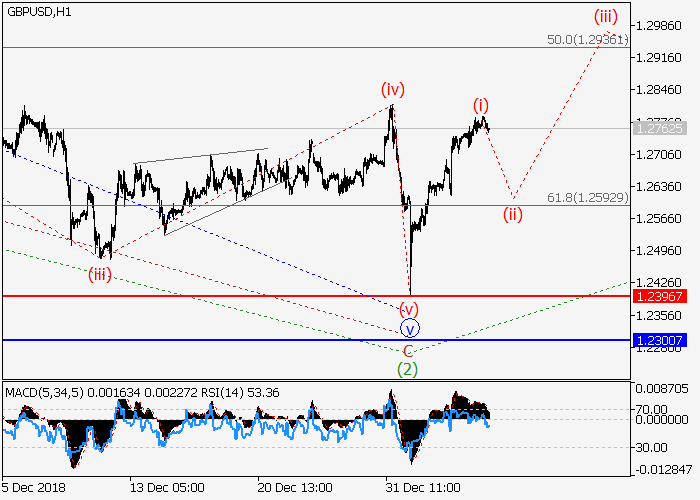
Task: Select the GBPUSD,H1 chart title
Action: click(x=39, y=9)
